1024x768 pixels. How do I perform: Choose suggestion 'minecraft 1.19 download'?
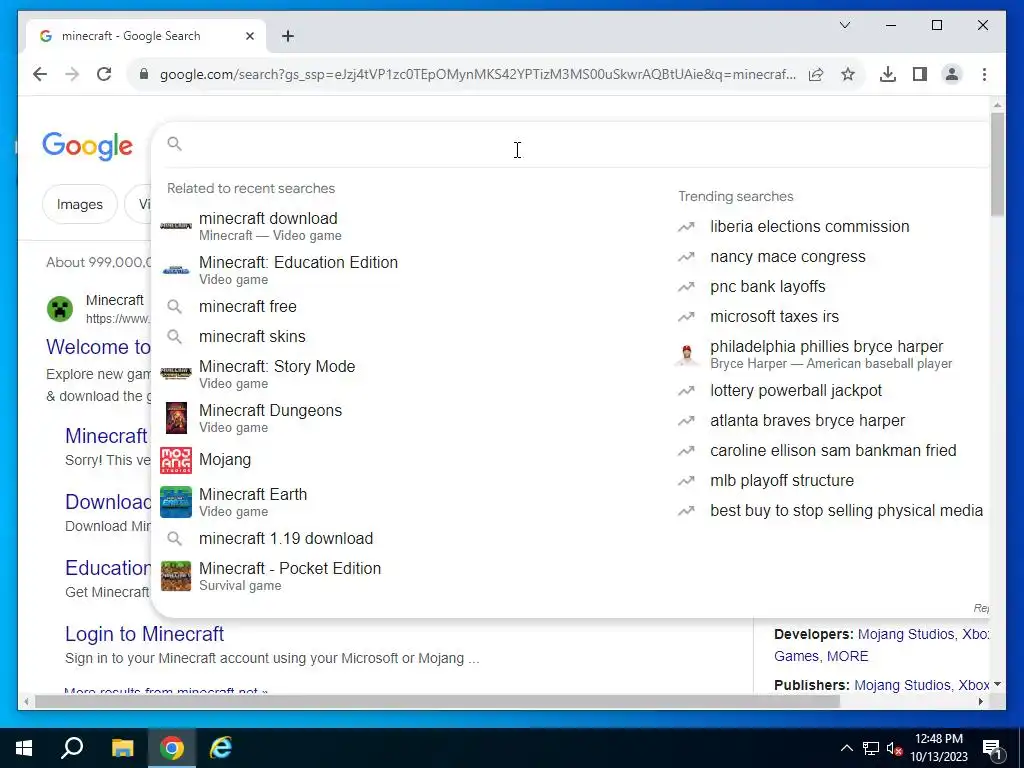[411, 538]
